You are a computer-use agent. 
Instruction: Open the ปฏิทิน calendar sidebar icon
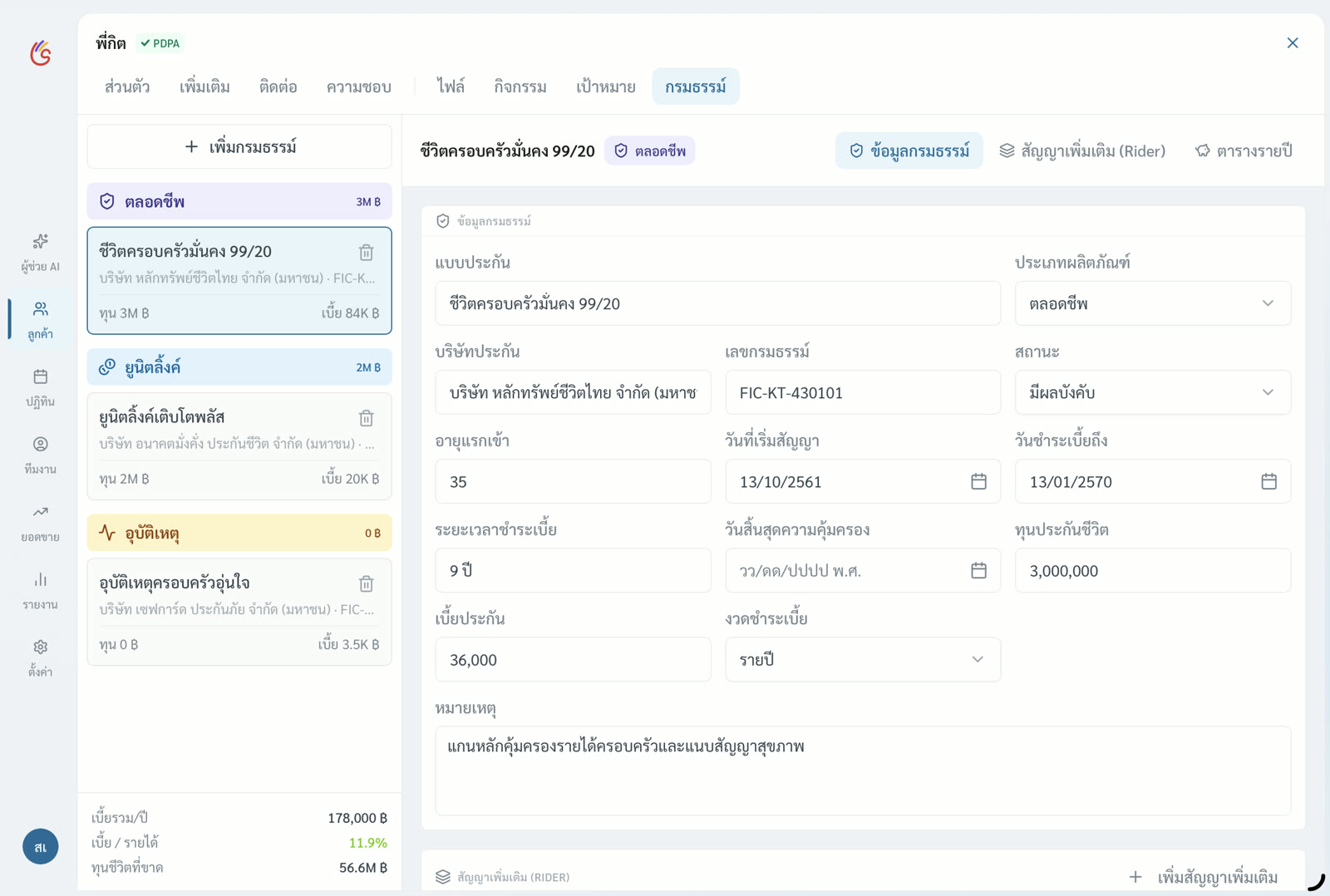[40, 387]
